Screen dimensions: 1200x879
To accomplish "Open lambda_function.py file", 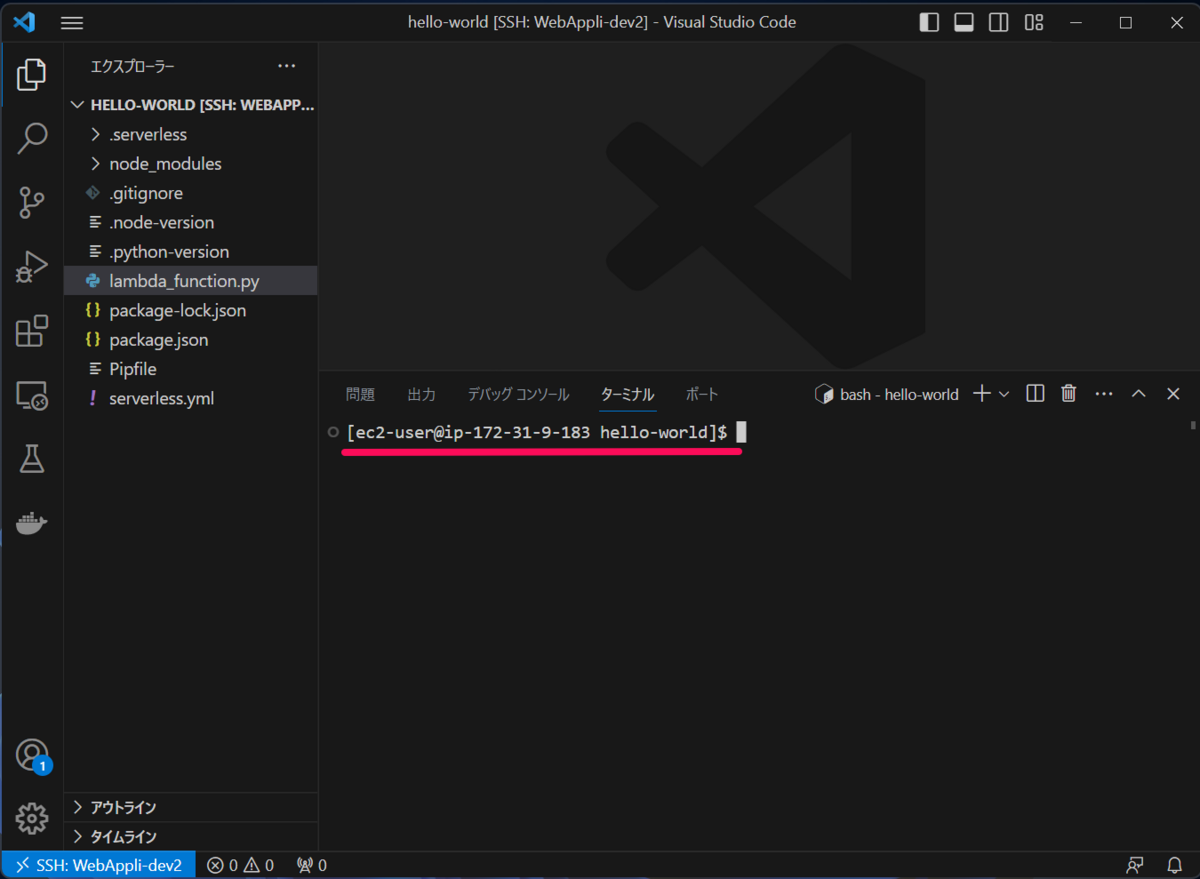I will click(192, 281).
